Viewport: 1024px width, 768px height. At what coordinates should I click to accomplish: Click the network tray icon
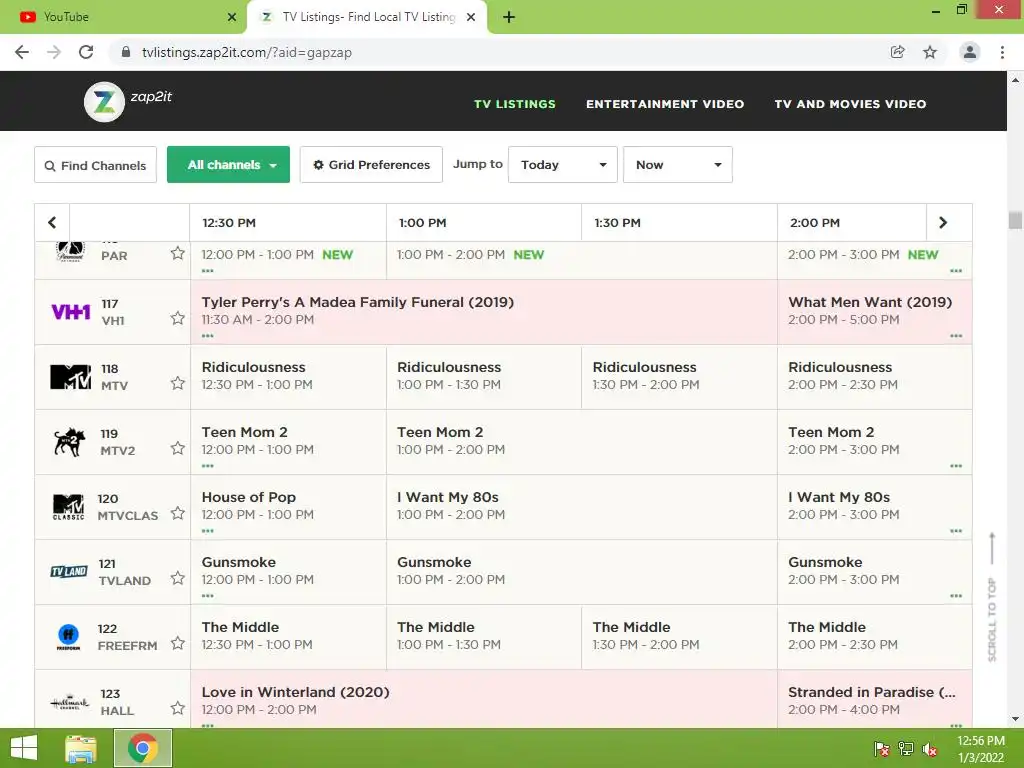[x=906, y=749]
